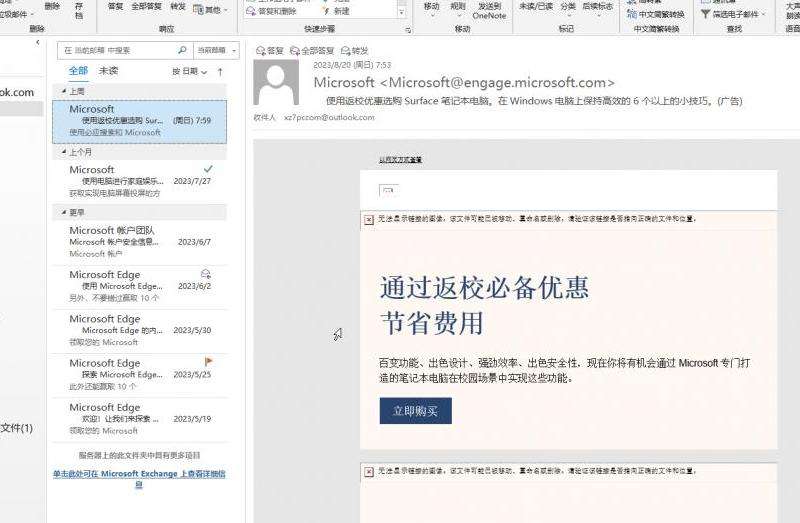
Task: Open the 当前邮箱 search scope dropdown
Action: (x=216, y=51)
